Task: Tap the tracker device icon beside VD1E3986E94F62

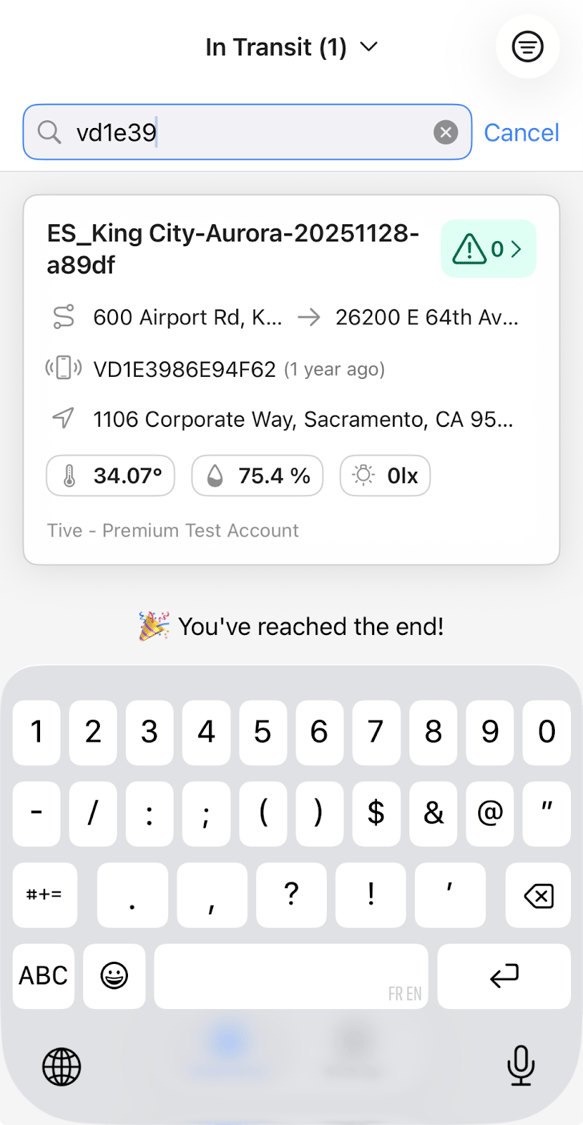Action: [63, 368]
